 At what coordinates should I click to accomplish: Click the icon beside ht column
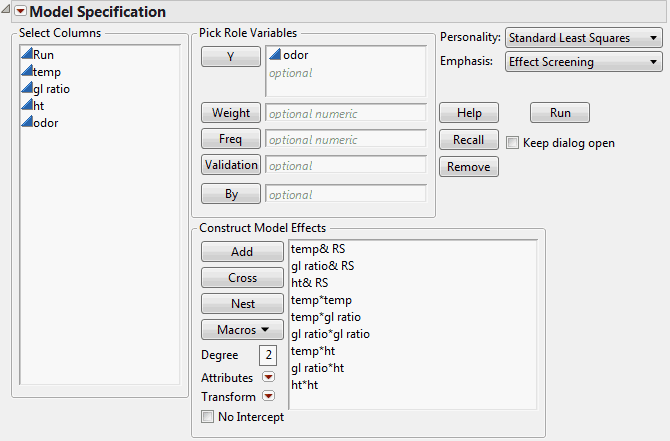coord(26,106)
